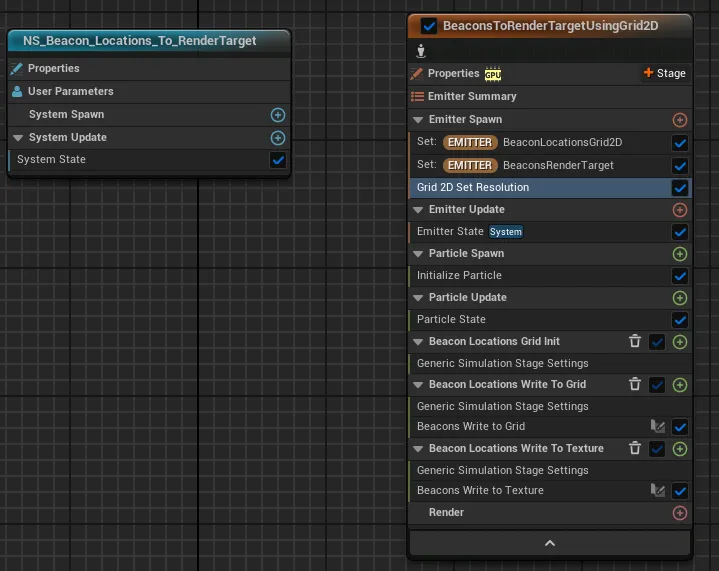Toggle the Particle State module checkbox

point(680,320)
